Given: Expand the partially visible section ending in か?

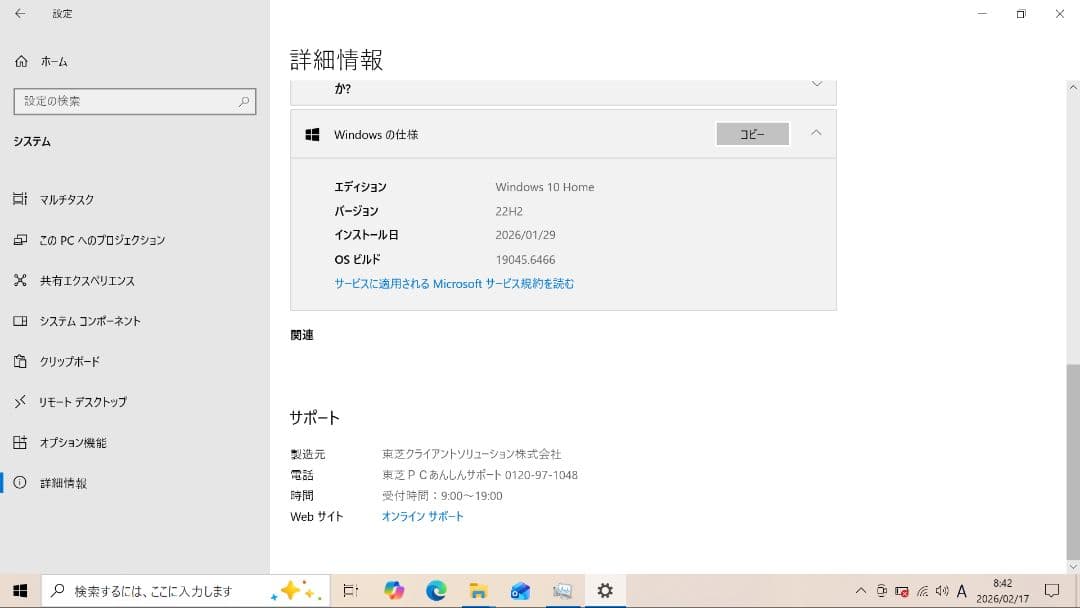Looking at the screenshot, I should coord(817,85).
